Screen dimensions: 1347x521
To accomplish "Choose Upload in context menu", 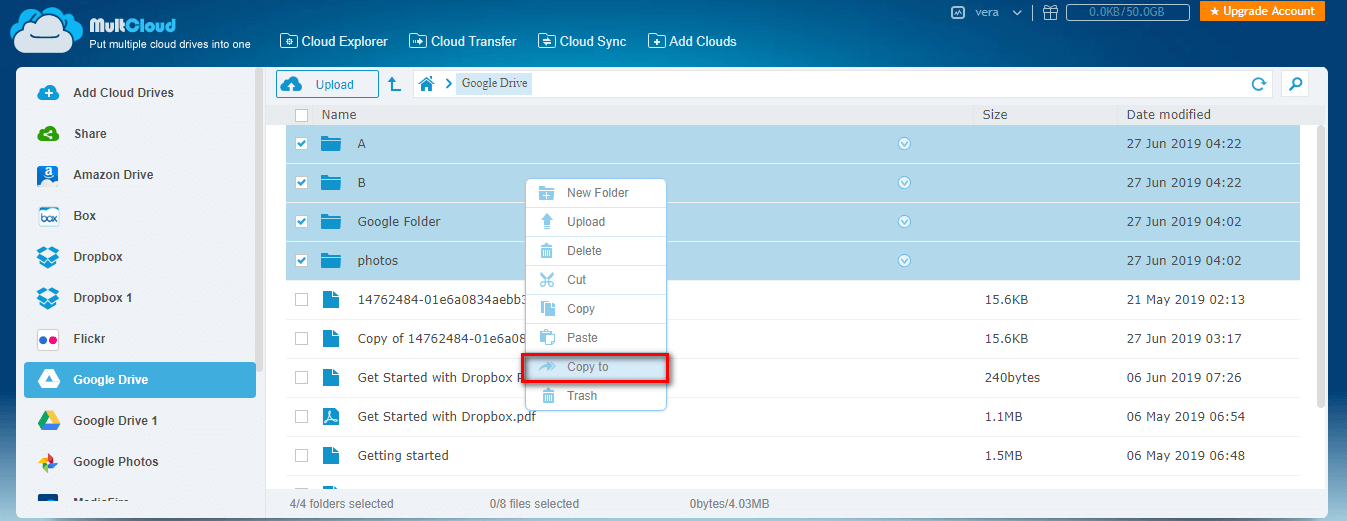I will (x=596, y=222).
